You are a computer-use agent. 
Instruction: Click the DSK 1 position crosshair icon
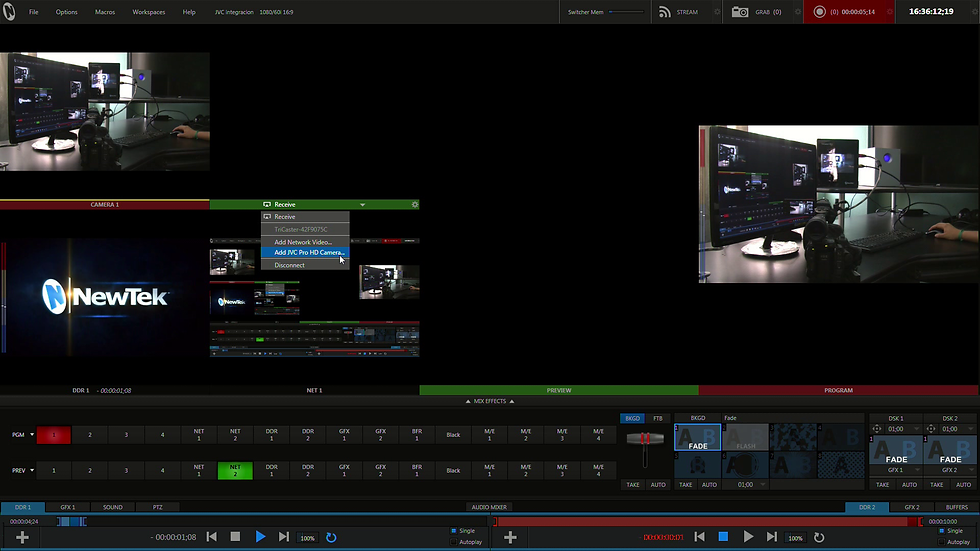click(876, 429)
